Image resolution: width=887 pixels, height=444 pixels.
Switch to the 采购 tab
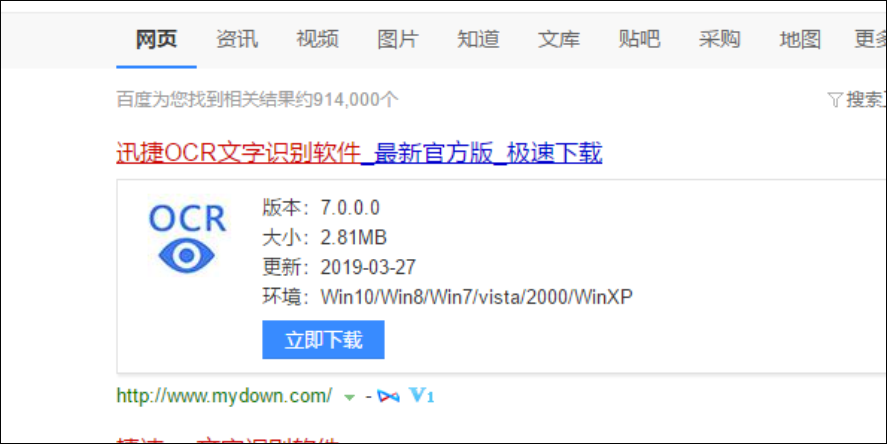coord(720,39)
